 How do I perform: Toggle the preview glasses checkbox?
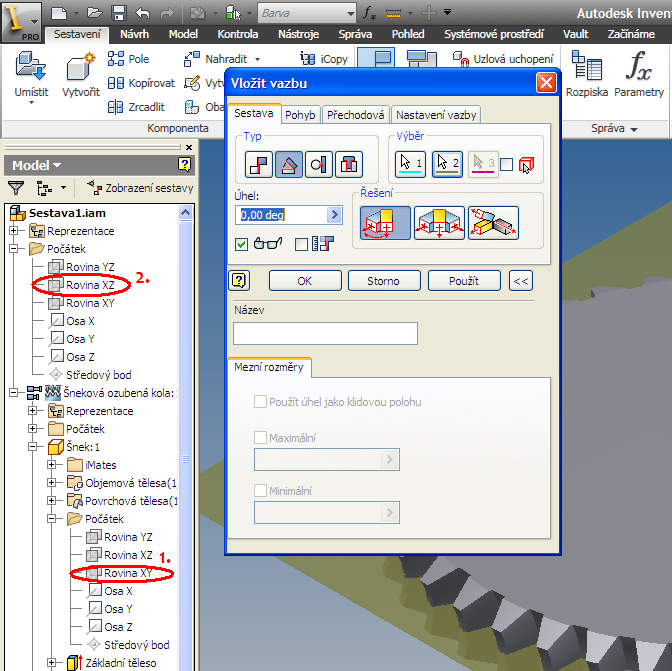click(x=241, y=244)
